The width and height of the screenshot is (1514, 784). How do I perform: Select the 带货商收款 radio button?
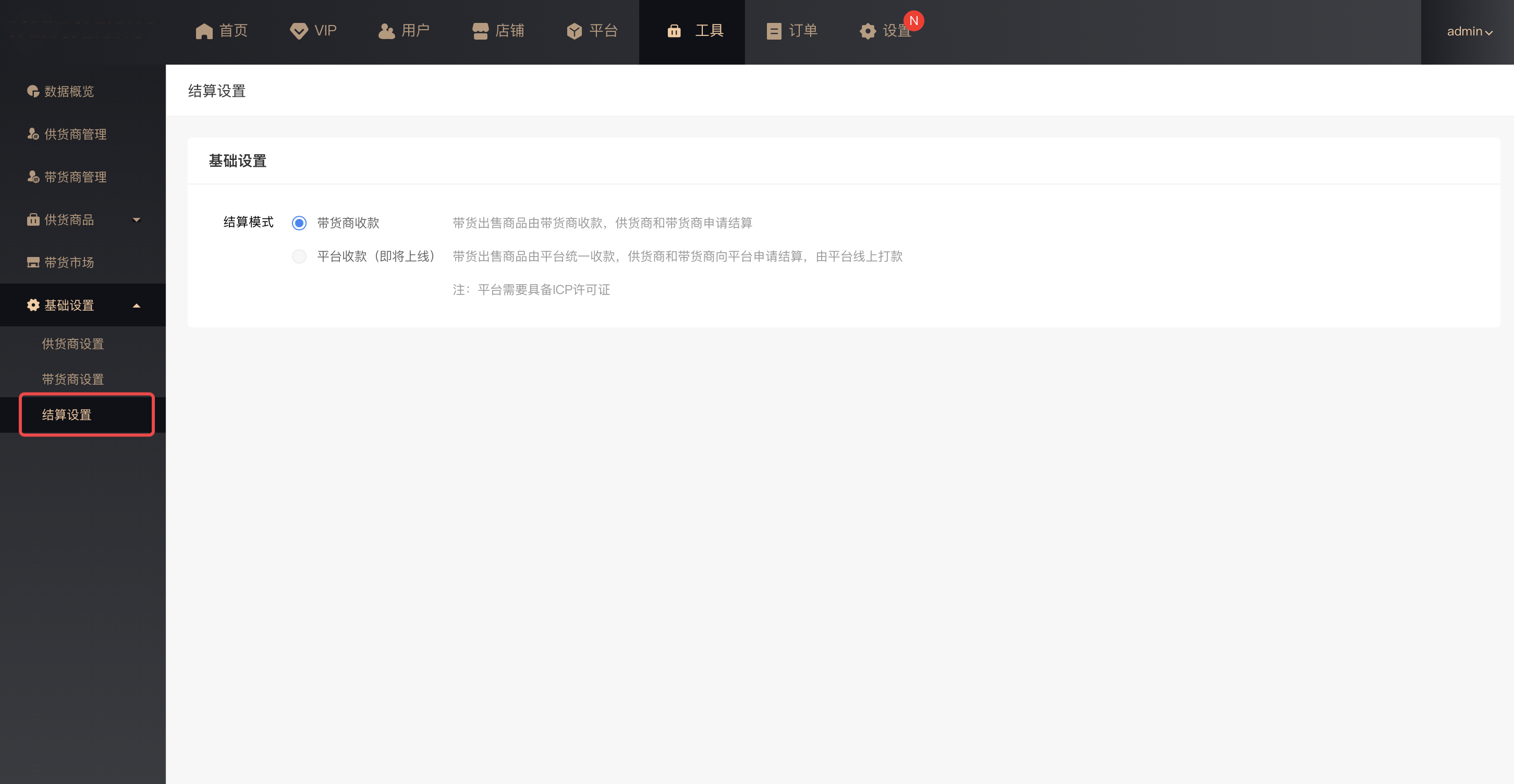(299, 223)
